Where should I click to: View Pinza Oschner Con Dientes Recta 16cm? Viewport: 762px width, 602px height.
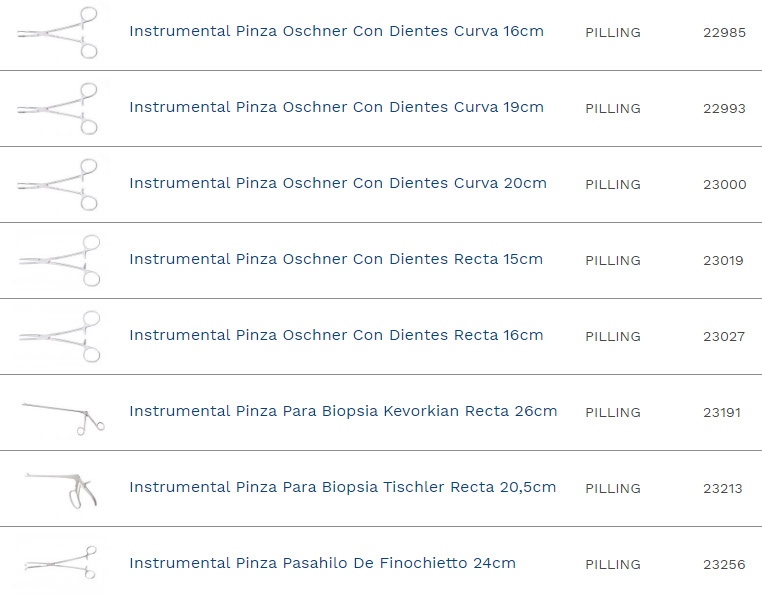coord(336,335)
